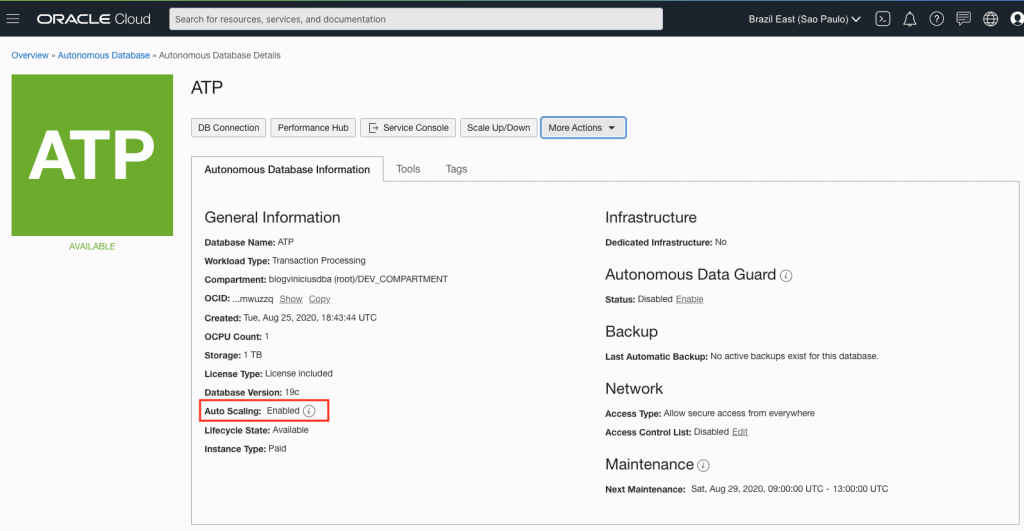
Task: Open the hamburger navigation menu
Action: tap(13, 19)
